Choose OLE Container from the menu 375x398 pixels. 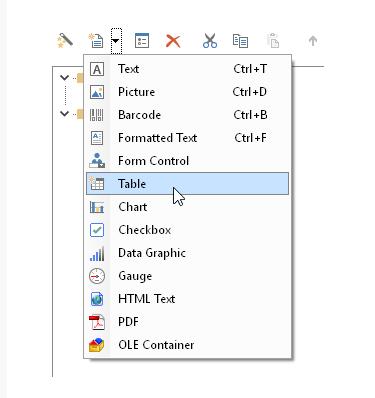[187, 345]
